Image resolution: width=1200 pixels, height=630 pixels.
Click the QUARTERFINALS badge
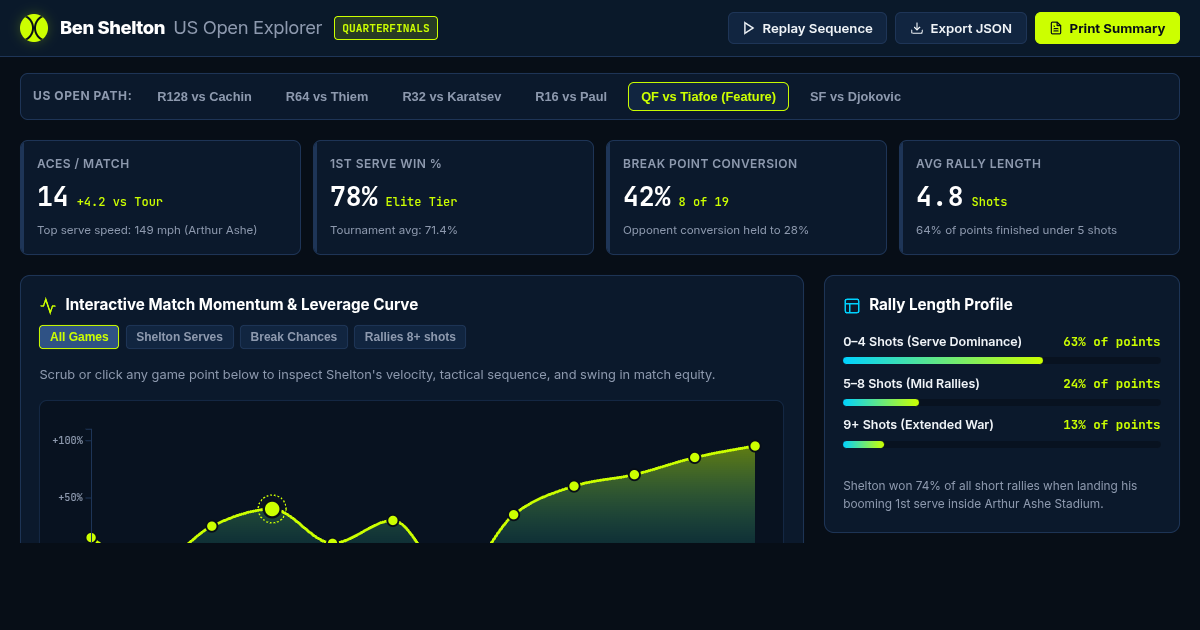pos(386,28)
